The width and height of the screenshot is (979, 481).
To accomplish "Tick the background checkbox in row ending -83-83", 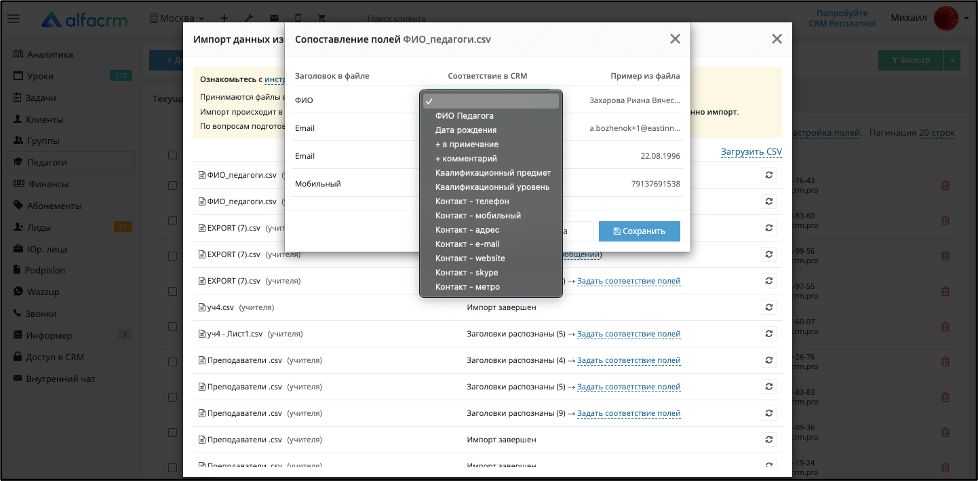I will [172, 397].
